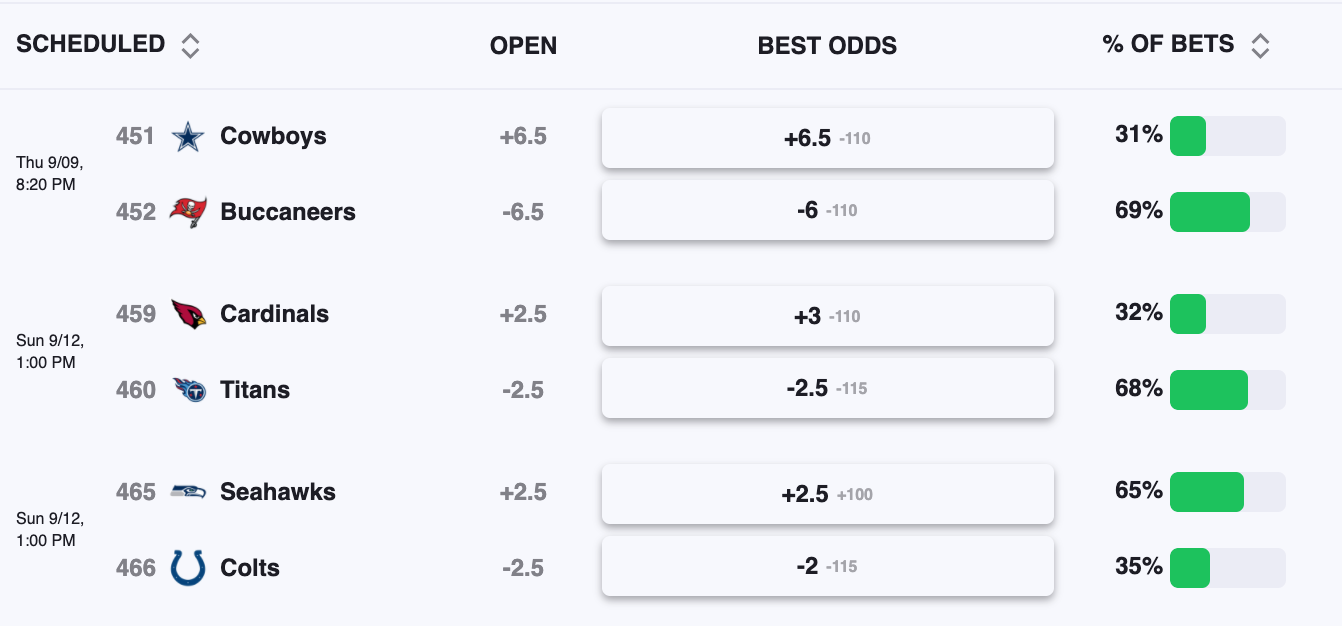1342x626 pixels.
Task: Click the Seahawks 65% bets bar
Action: pos(1228,492)
